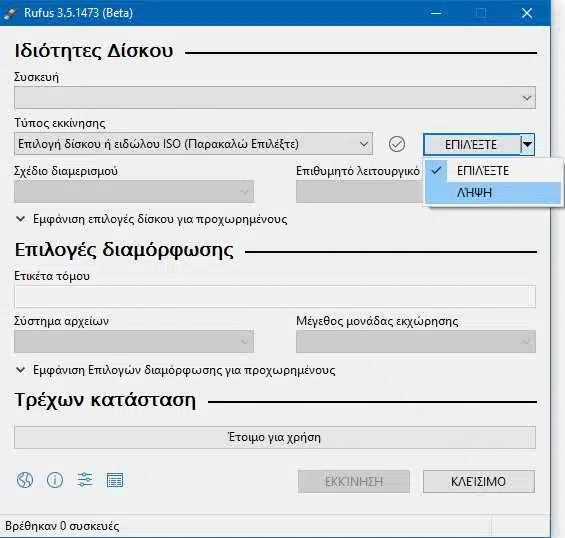
Task: Open the Συσκευή device dropdown
Action: point(275,98)
